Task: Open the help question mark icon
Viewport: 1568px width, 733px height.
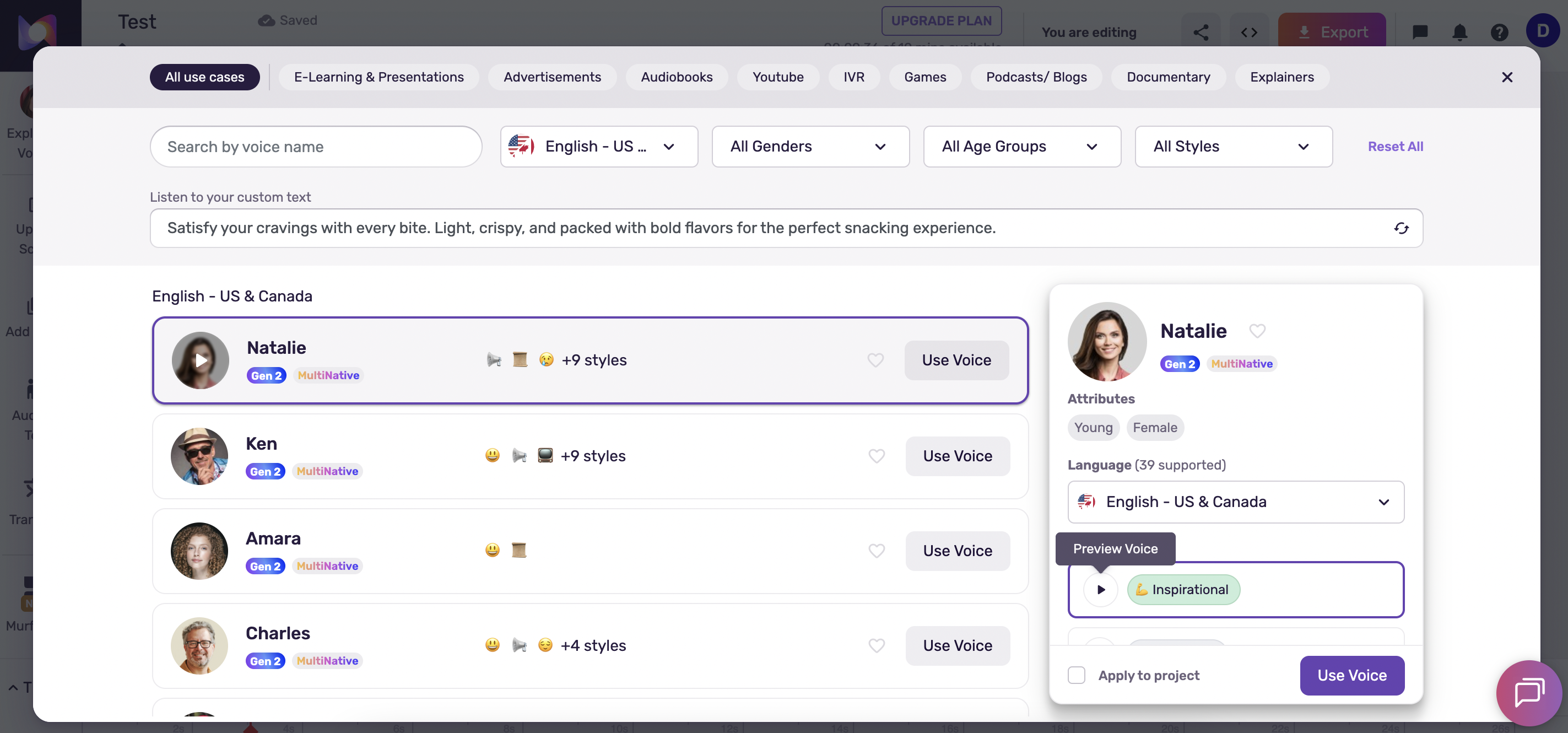Action: 1499,33
